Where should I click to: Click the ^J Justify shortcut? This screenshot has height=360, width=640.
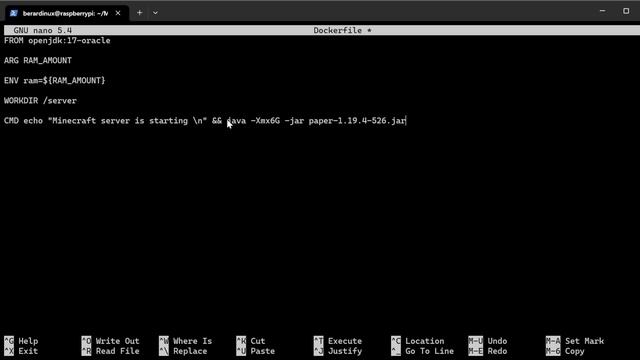pos(338,351)
